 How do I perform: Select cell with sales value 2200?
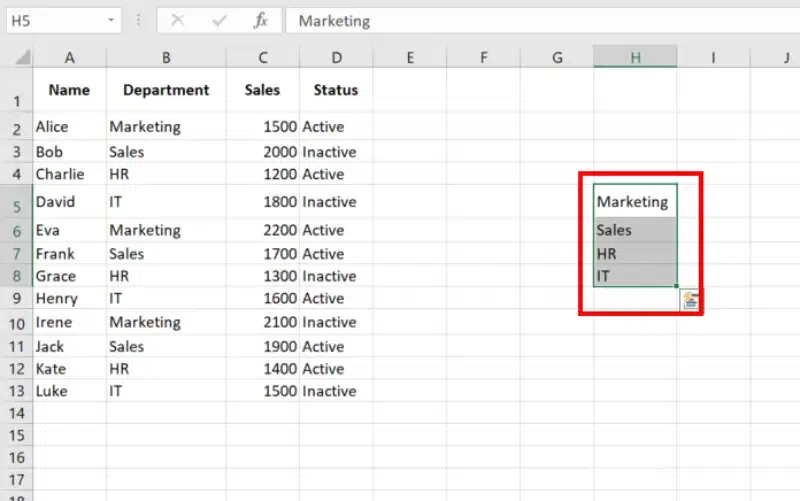tap(262, 230)
